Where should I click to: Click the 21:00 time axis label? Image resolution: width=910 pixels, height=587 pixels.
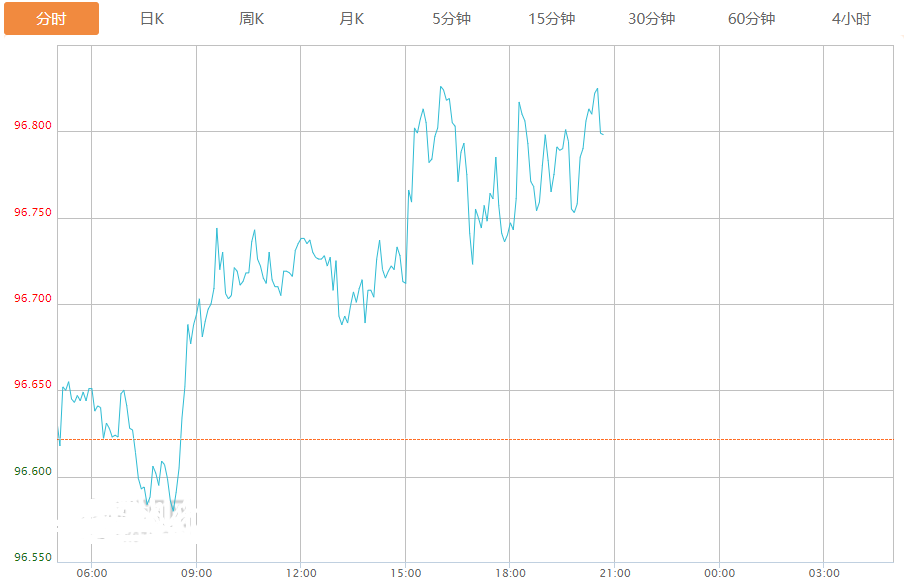[614, 573]
